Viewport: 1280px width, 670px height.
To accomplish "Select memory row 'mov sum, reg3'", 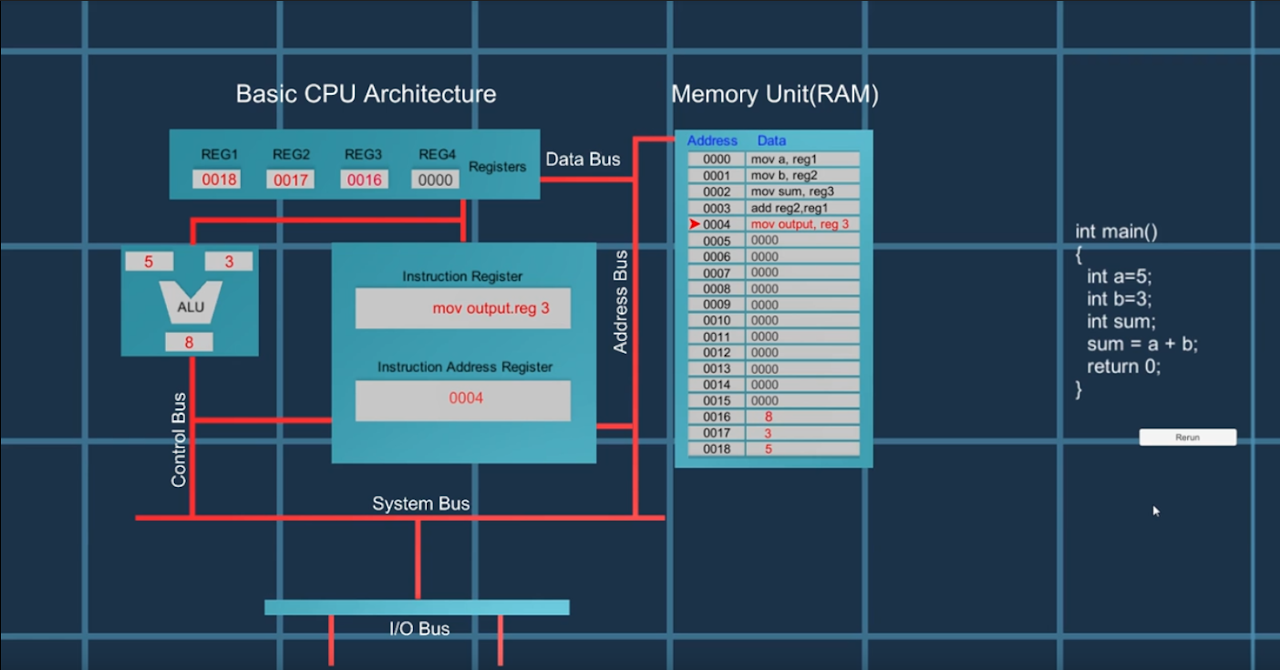I will tap(803, 191).
